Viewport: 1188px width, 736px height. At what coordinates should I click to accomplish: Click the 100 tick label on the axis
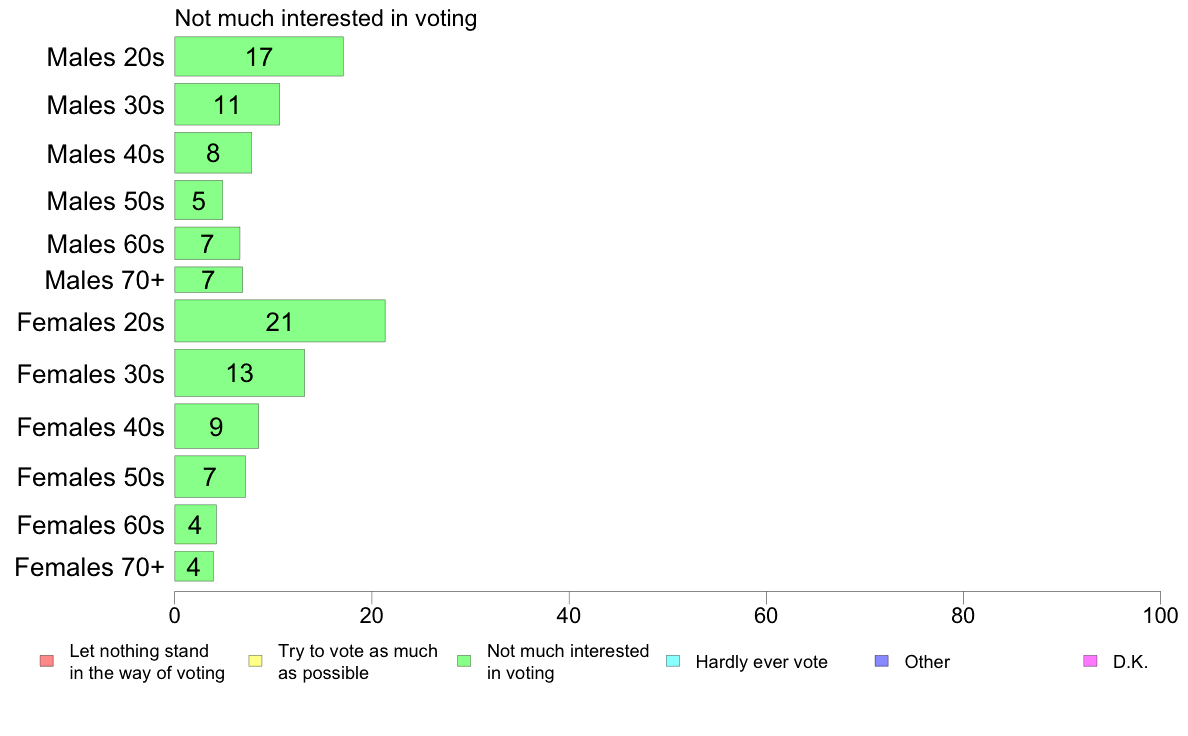coord(1160,615)
